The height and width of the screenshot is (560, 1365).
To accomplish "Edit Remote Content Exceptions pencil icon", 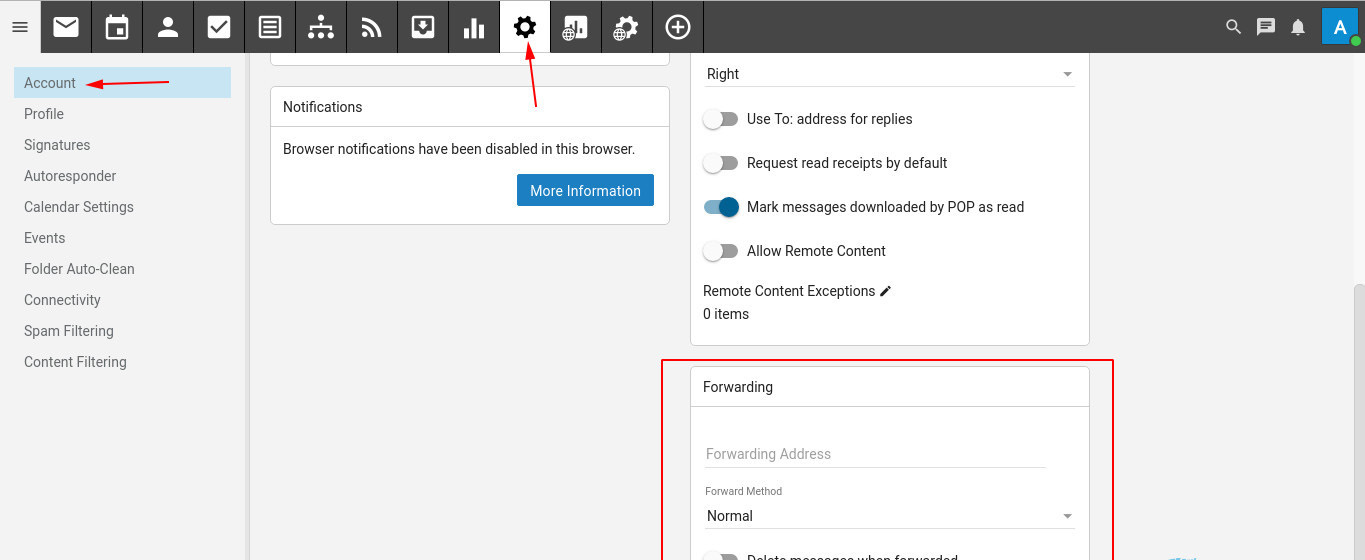I will [x=885, y=291].
